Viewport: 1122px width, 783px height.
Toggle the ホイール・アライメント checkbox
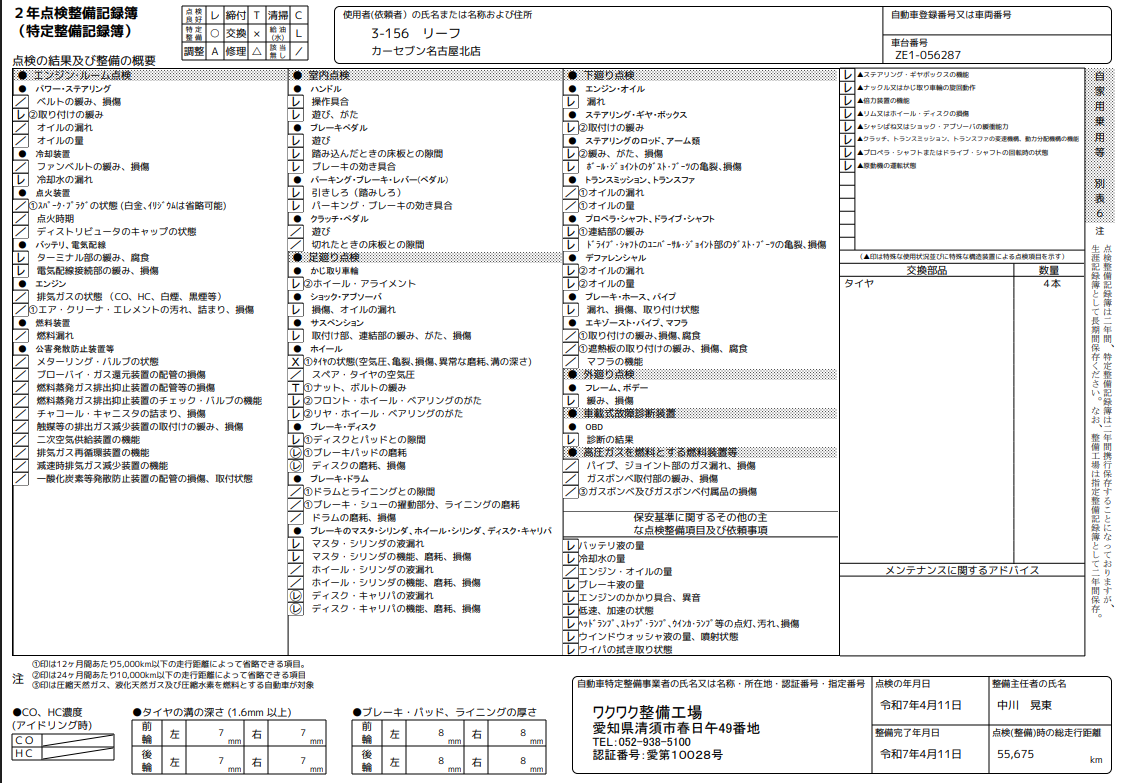point(296,283)
